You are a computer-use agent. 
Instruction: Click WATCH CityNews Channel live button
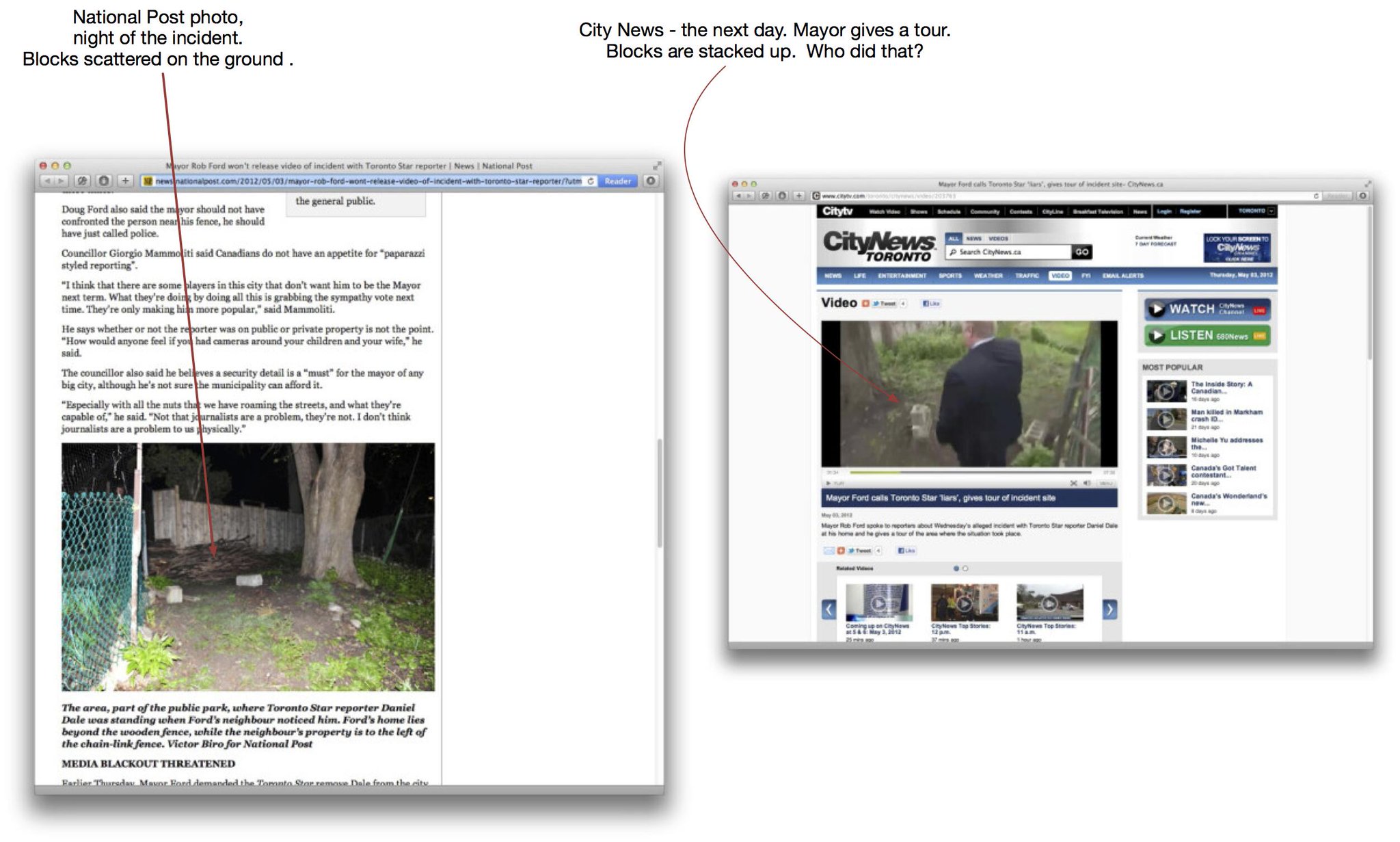(x=1207, y=309)
